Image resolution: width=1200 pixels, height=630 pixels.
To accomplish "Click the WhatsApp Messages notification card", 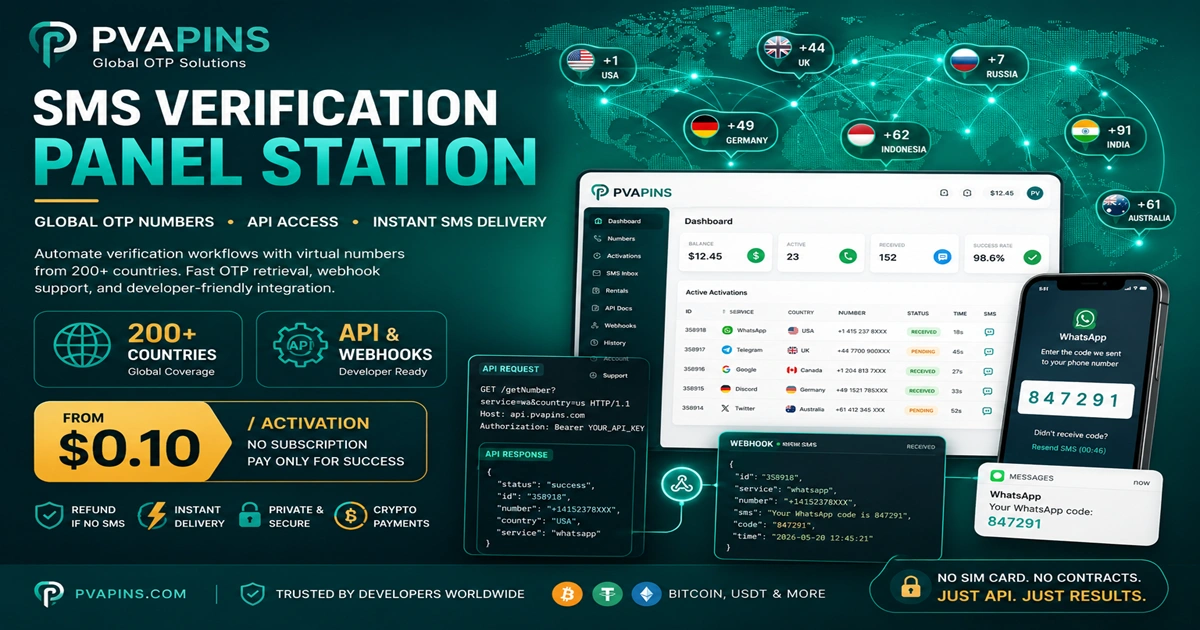I will [x=1068, y=503].
